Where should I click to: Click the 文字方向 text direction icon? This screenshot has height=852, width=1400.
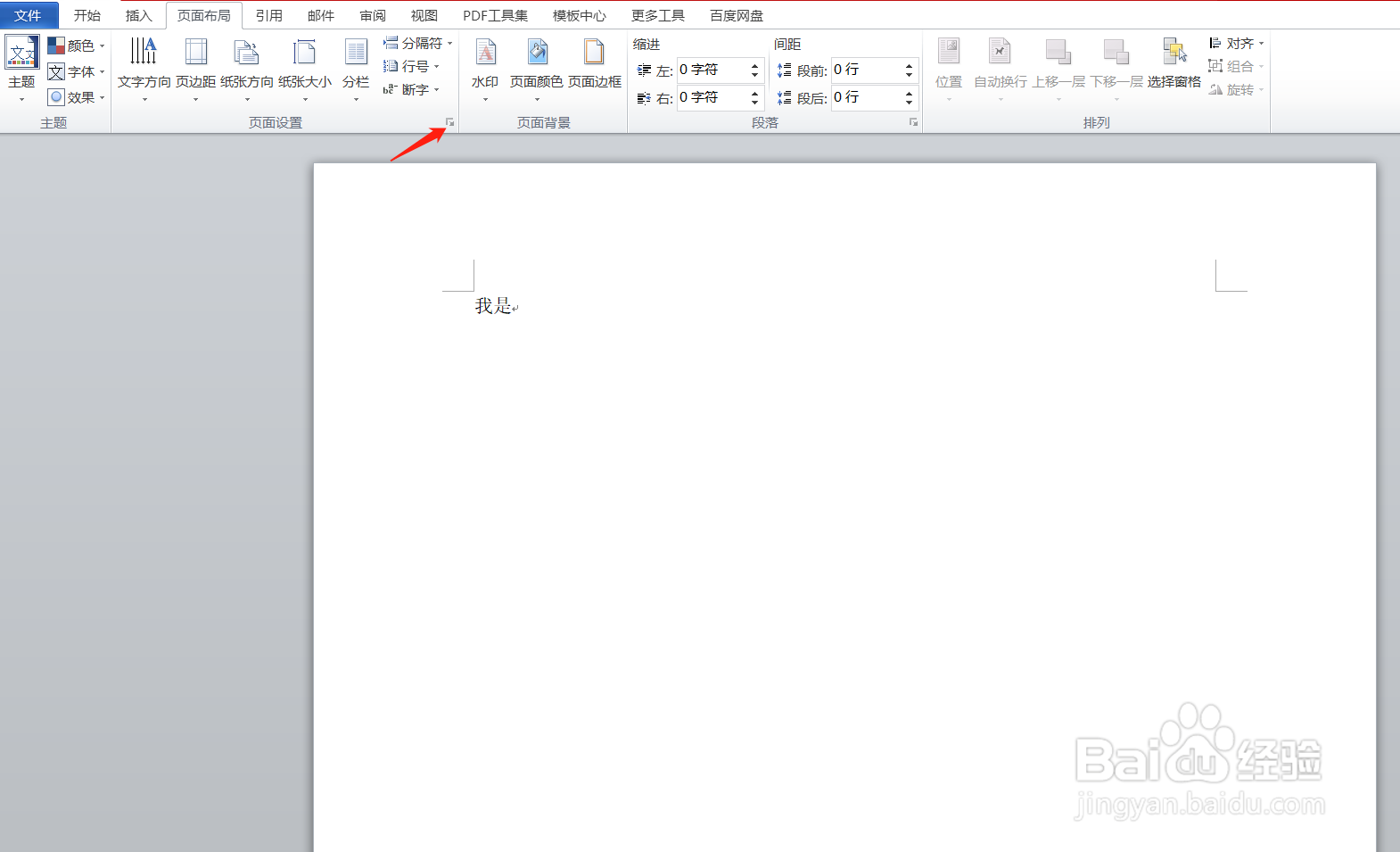(144, 52)
